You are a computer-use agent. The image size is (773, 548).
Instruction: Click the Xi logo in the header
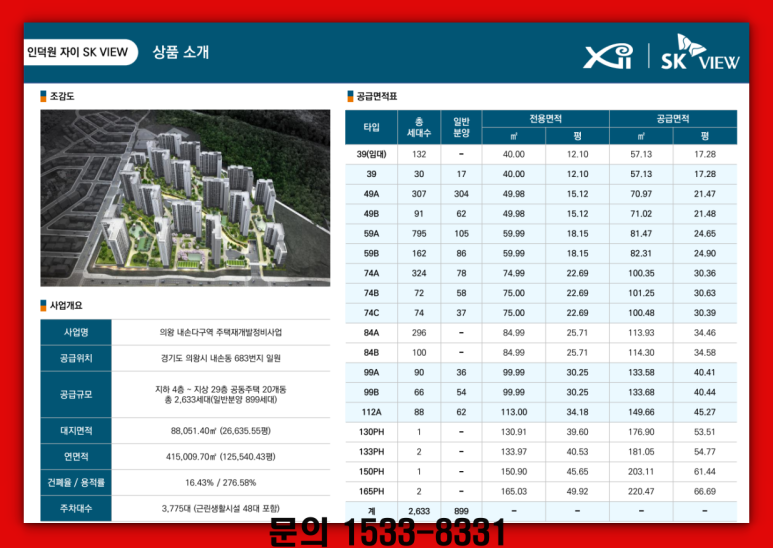[608, 56]
